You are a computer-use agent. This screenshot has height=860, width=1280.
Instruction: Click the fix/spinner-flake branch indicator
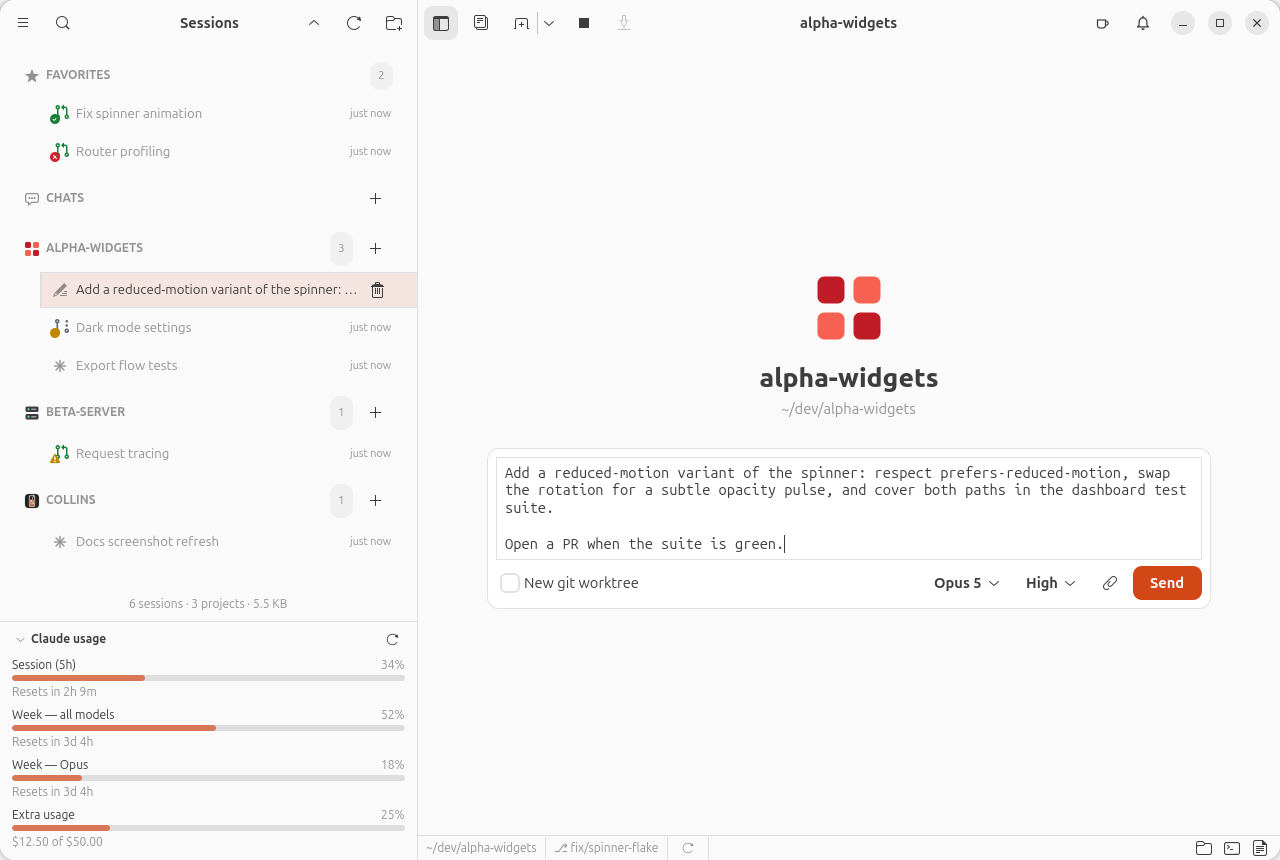tap(606, 848)
